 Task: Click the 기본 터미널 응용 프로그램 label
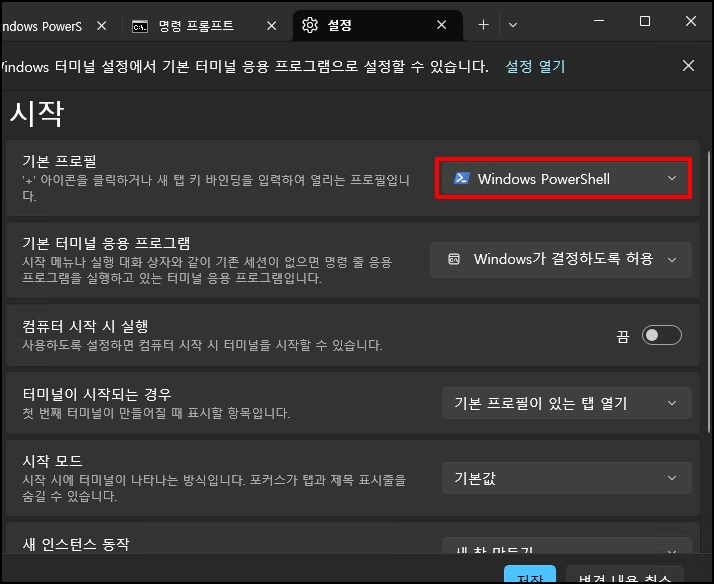[106, 243]
